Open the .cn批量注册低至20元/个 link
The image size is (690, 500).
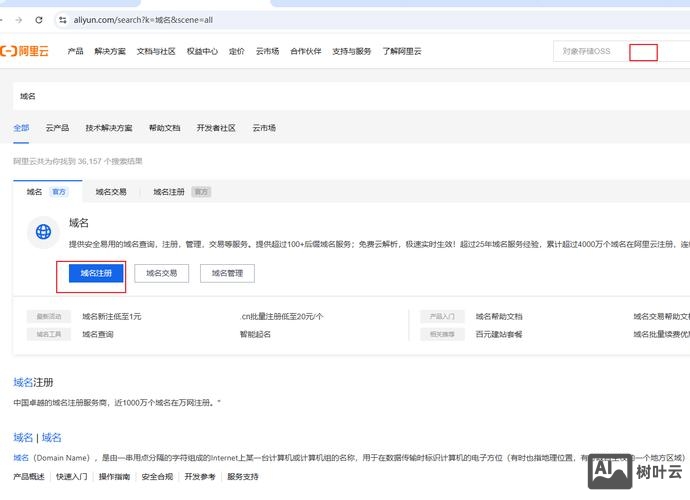click(282, 316)
